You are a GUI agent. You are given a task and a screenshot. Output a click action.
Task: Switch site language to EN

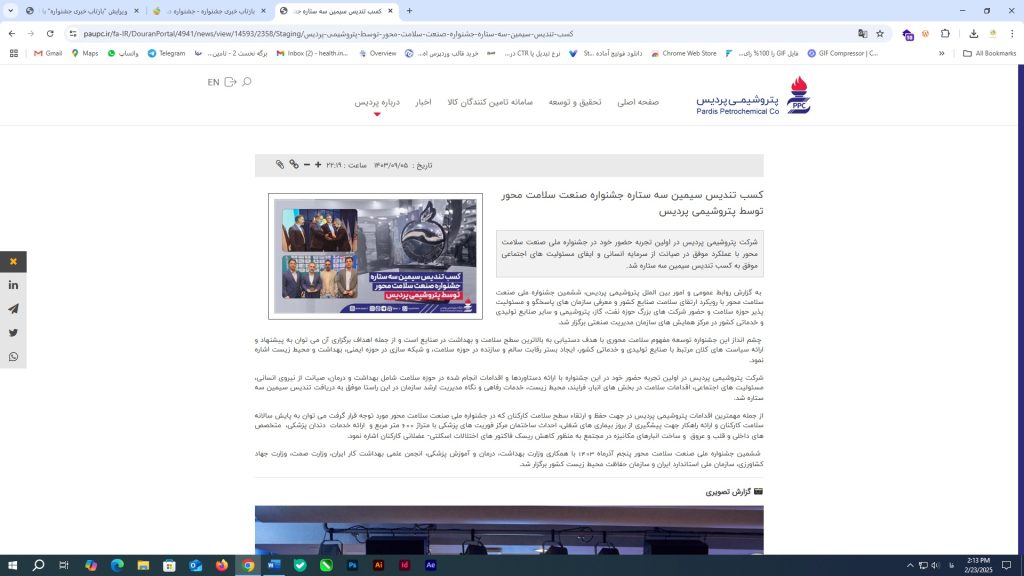pyautogui.click(x=213, y=82)
